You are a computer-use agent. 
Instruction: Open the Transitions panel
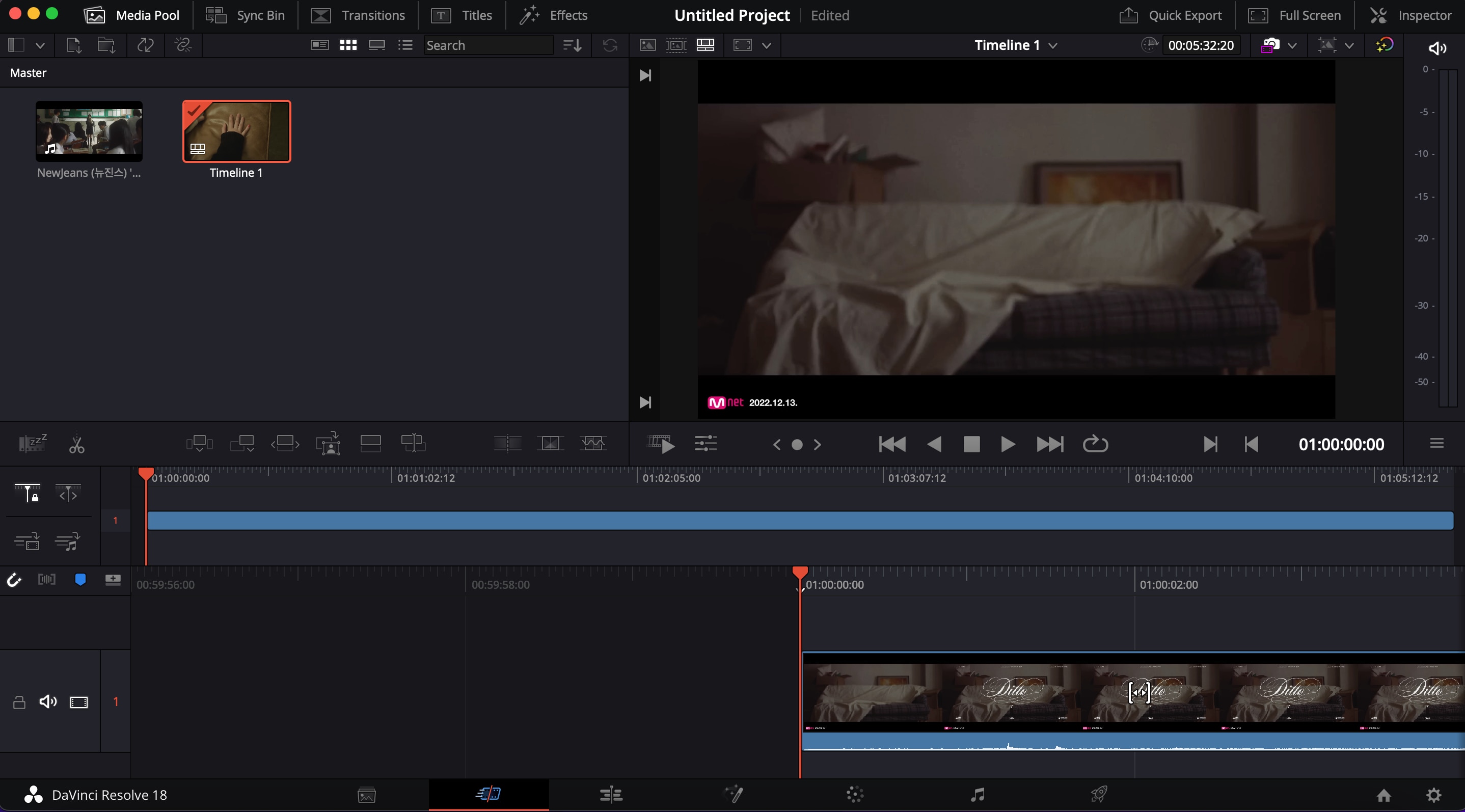(x=358, y=15)
